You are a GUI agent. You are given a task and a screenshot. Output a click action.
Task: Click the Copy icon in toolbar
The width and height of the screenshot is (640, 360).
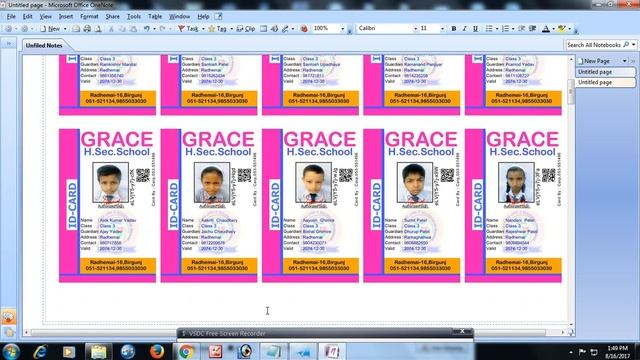(x=122, y=29)
